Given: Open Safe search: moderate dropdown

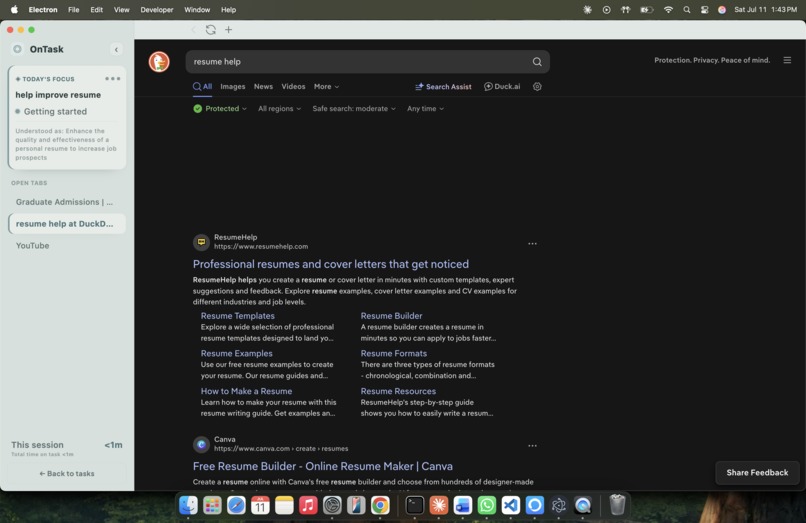Looking at the screenshot, I should [354, 109].
